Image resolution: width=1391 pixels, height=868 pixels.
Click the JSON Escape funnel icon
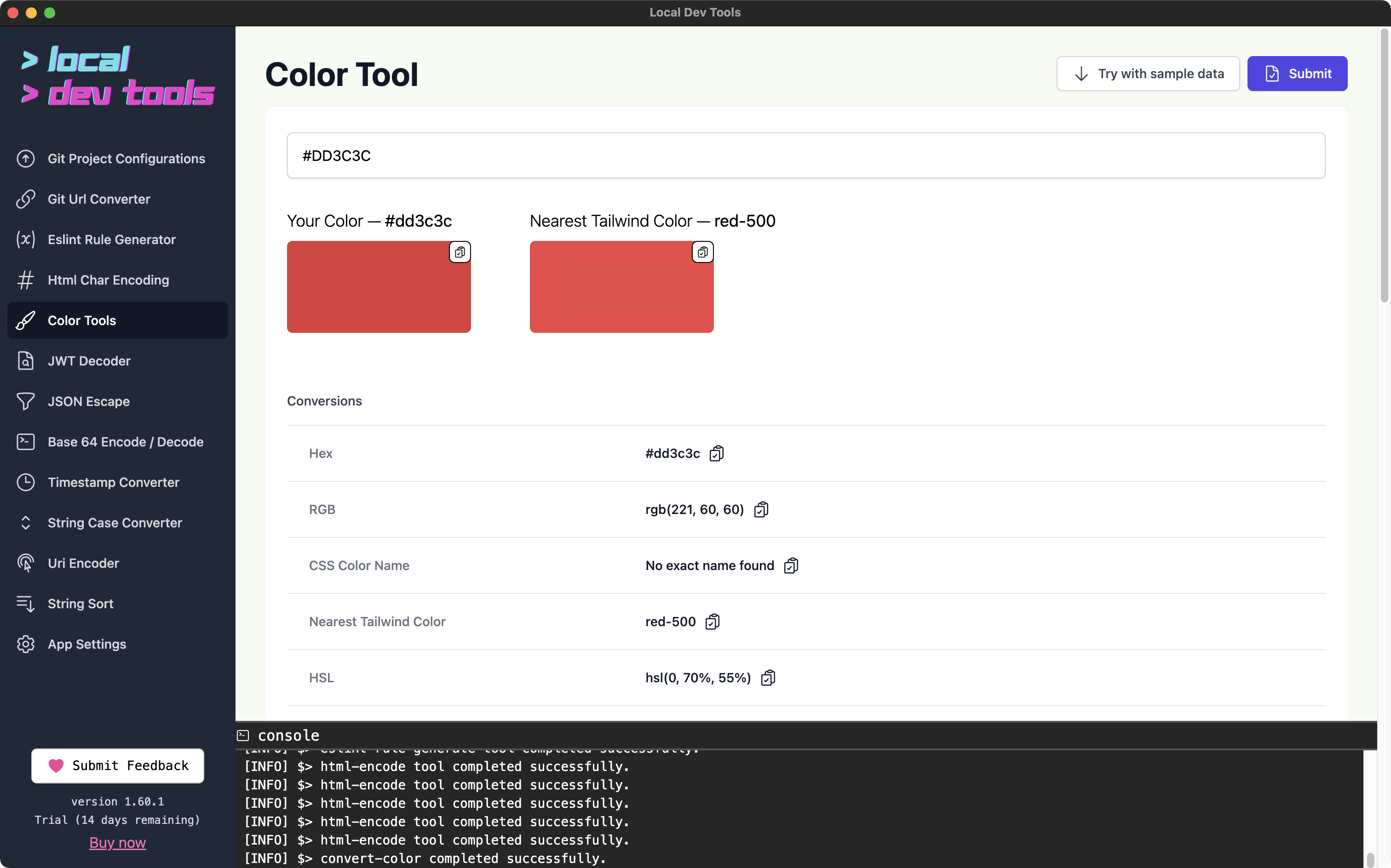pyautogui.click(x=26, y=401)
